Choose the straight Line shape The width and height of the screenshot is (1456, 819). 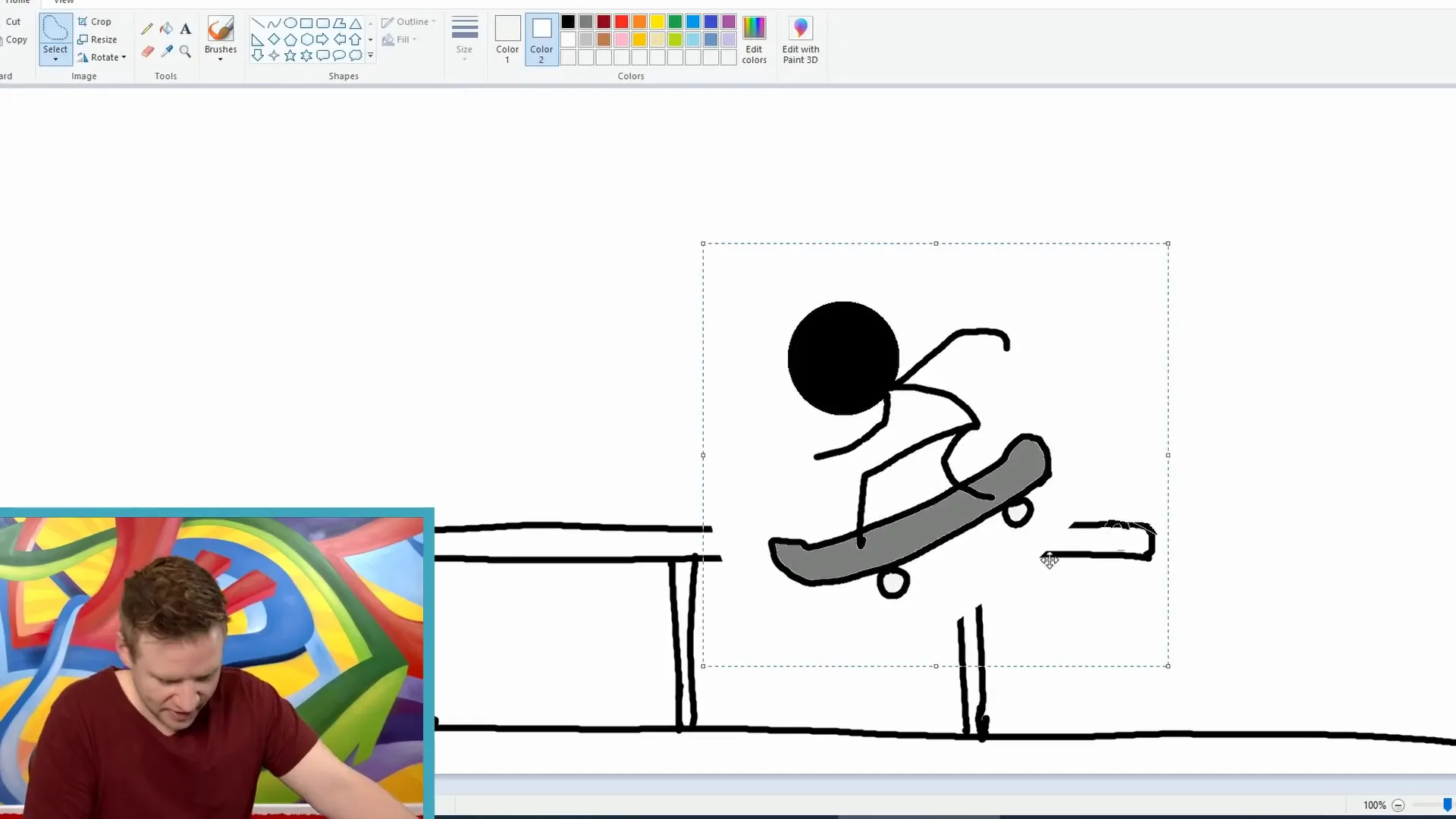point(258,23)
